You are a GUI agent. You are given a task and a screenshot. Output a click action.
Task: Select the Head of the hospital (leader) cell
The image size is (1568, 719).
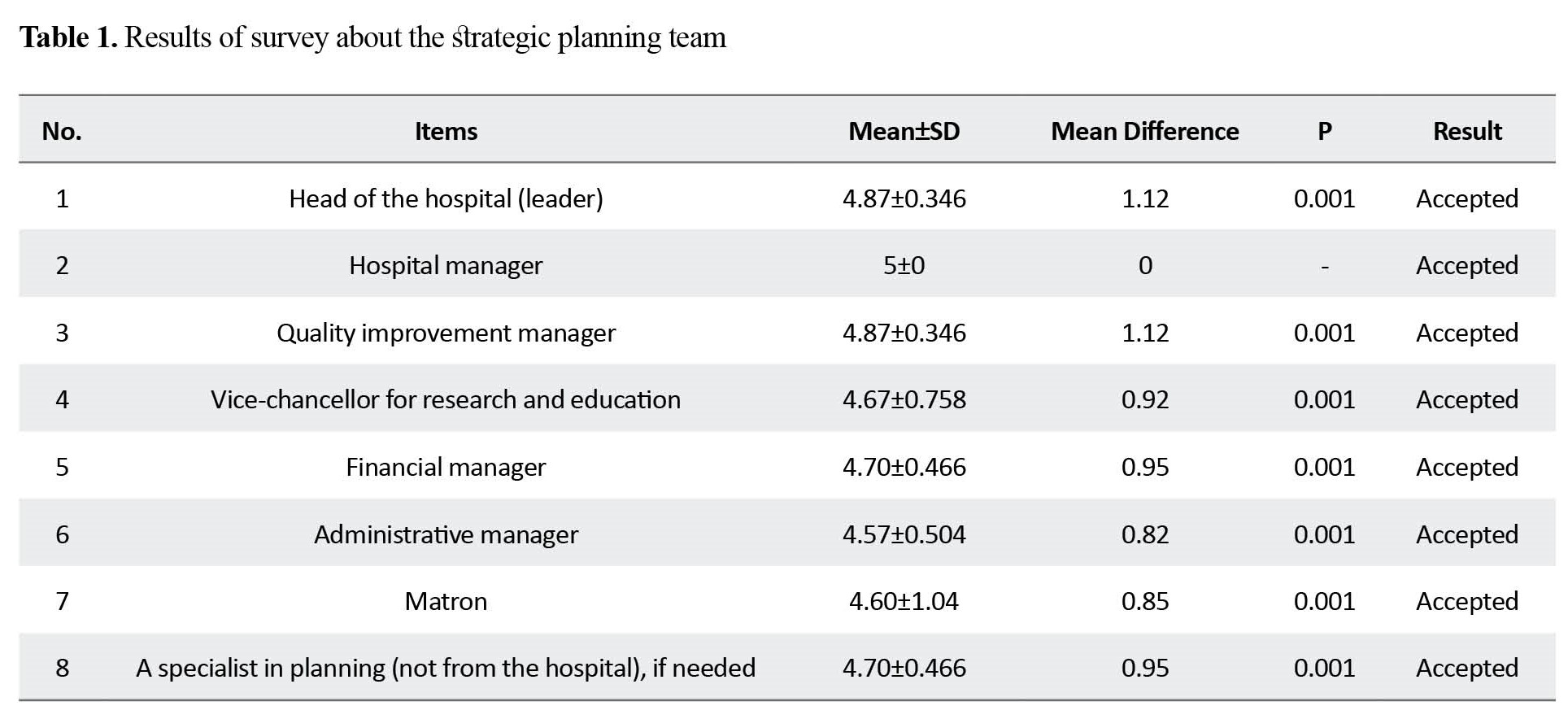(x=446, y=198)
